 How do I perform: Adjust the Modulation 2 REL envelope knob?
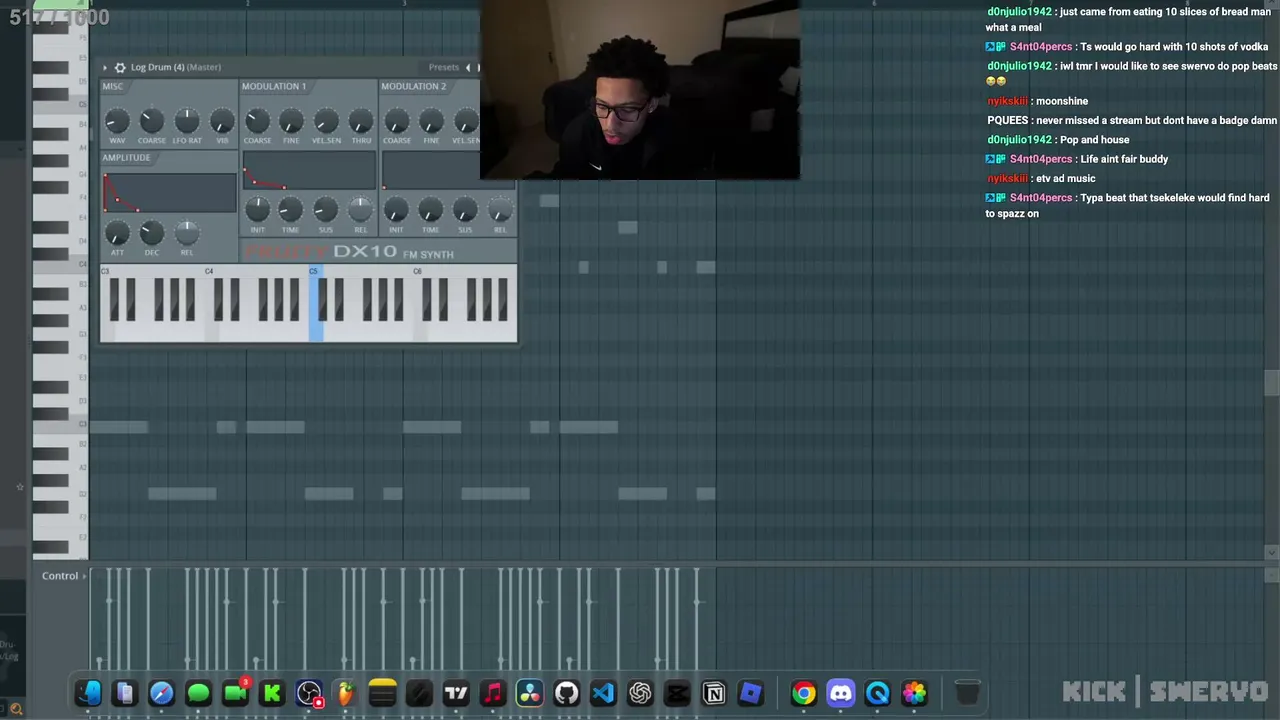[500, 209]
